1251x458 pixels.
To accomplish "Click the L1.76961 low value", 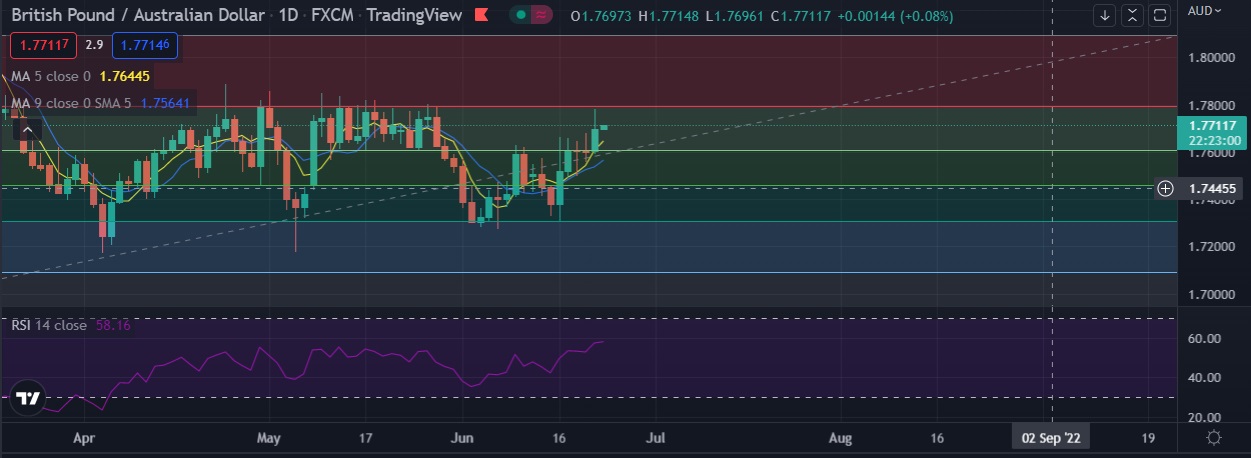I will click(737, 16).
